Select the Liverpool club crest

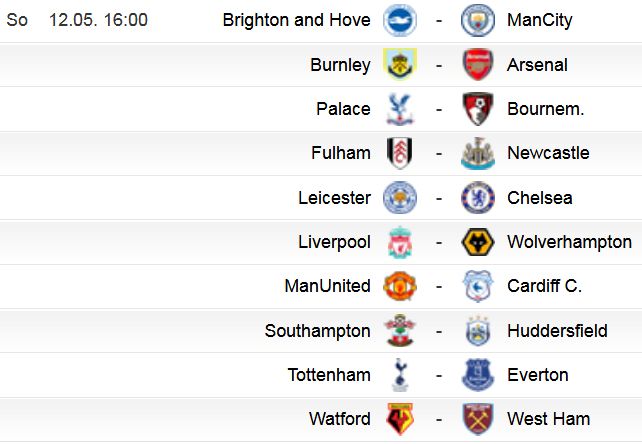(400, 242)
